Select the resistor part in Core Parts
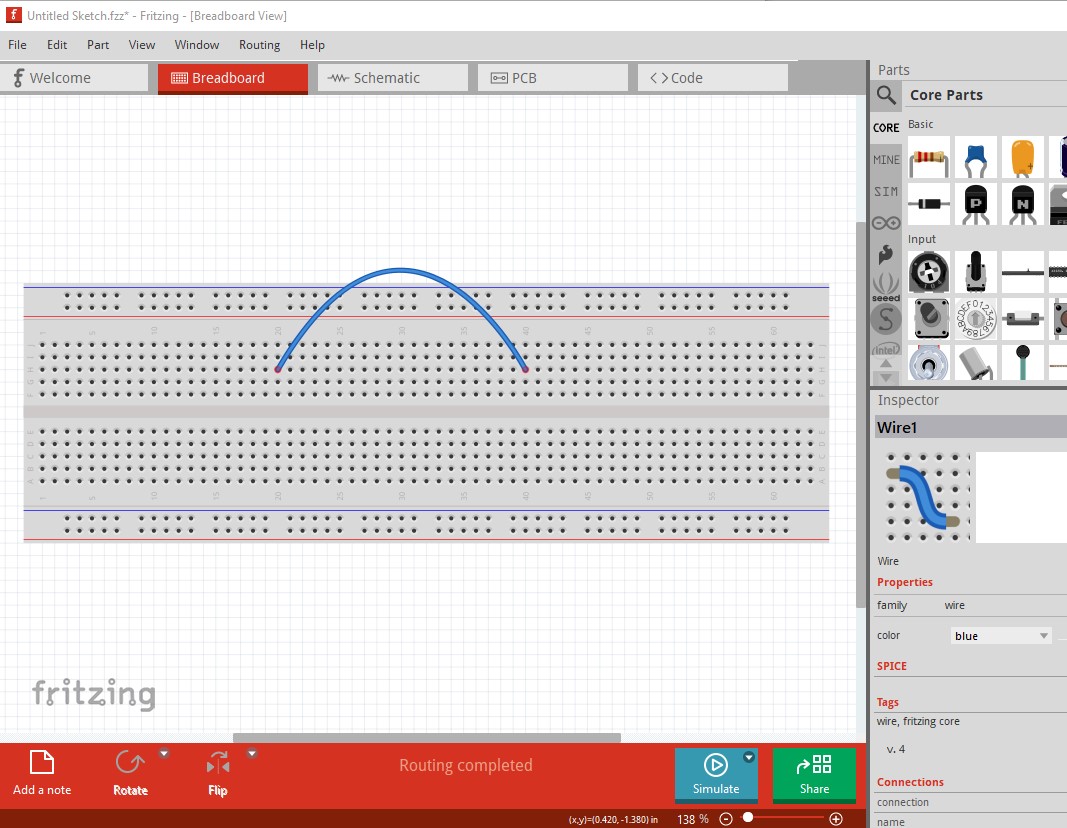1067x828 pixels. click(x=930, y=157)
